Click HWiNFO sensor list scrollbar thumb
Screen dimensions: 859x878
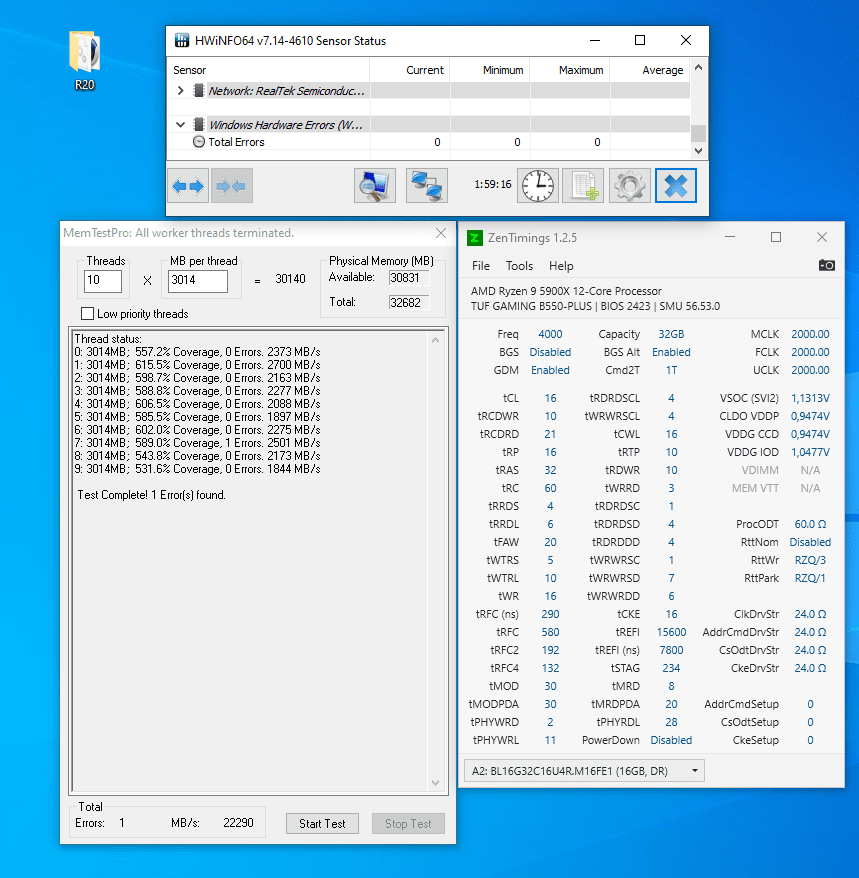[x=698, y=133]
